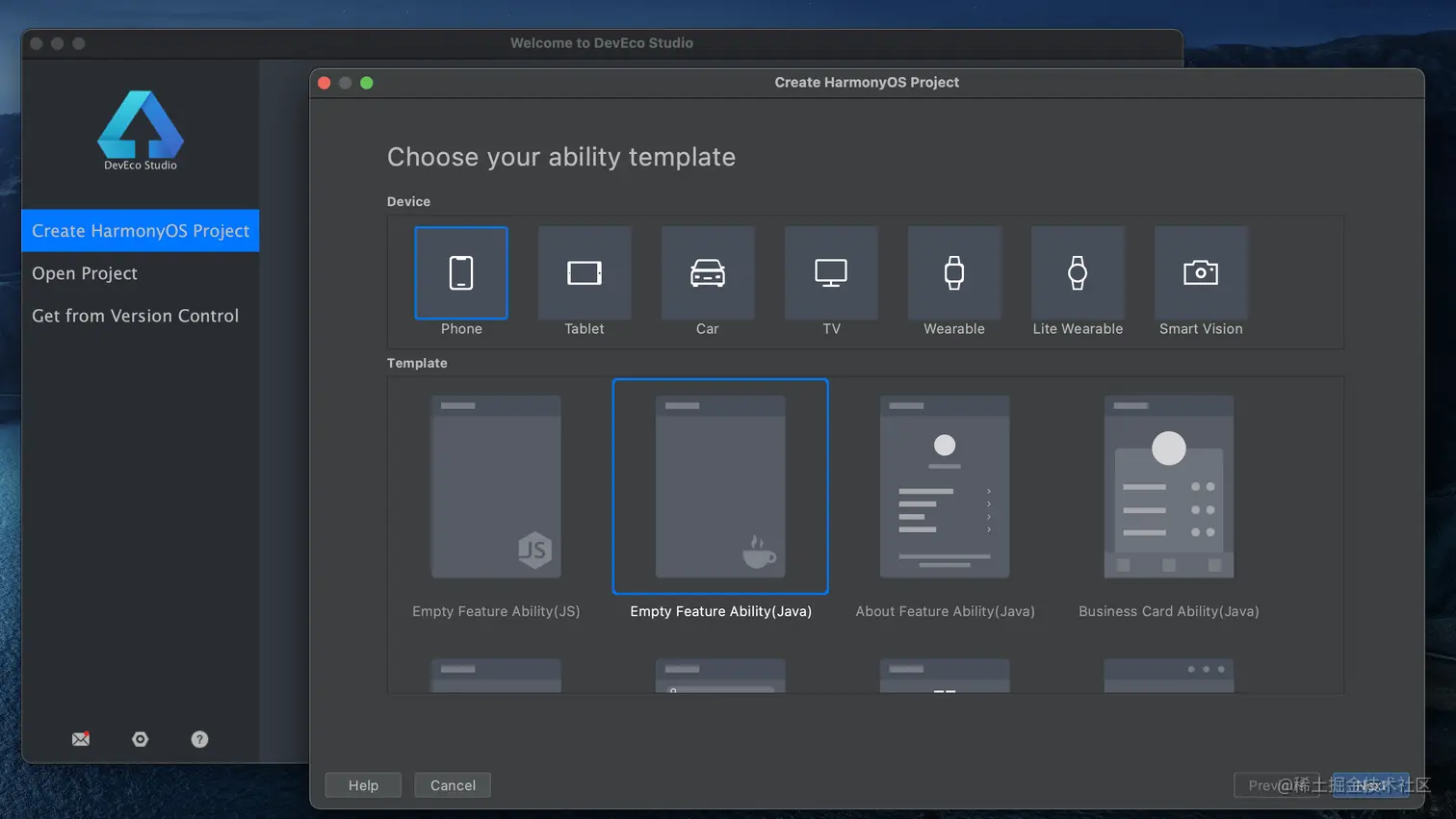The image size is (1456, 819).
Task: Click Create HarmonyOS Project in welcome sidebar
Action: point(141,231)
